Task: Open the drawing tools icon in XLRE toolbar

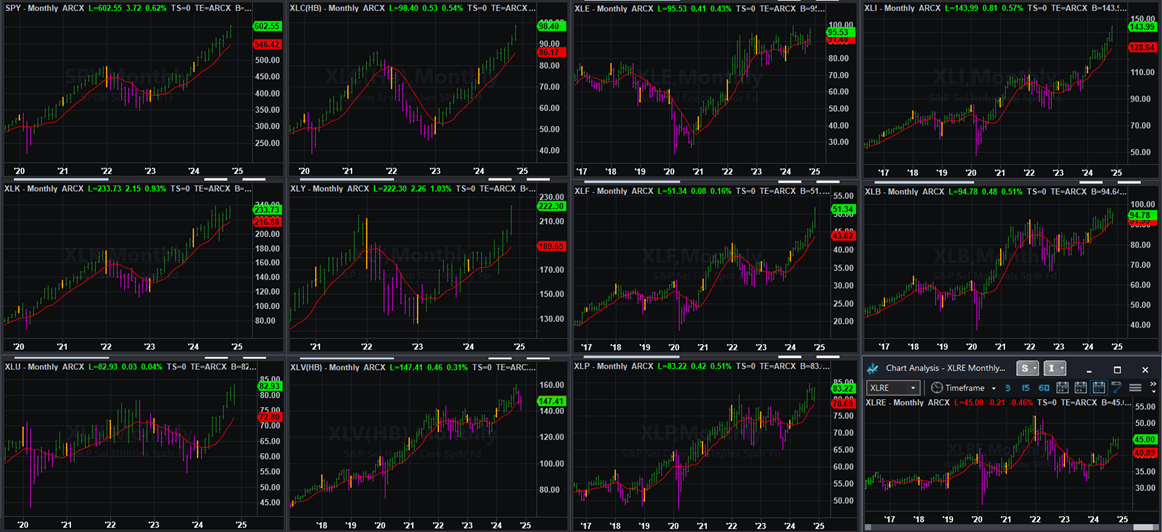Action: 1117,387
